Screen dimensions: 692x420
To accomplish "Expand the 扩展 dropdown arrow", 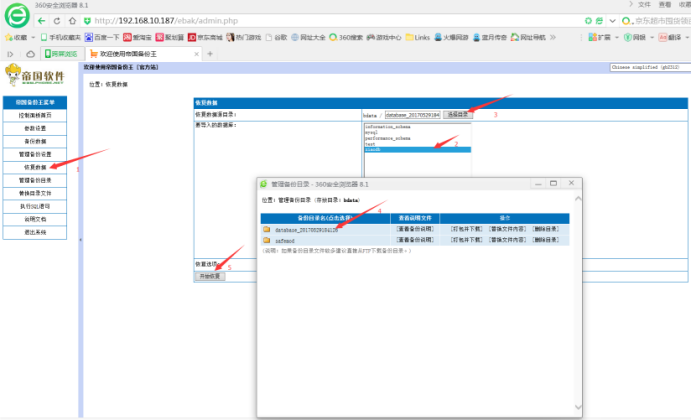I will (x=617, y=38).
